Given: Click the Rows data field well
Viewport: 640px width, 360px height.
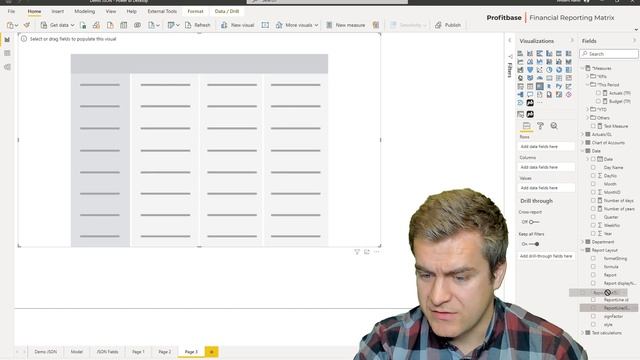Looking at the screenshot, I should tap(546, 146).
